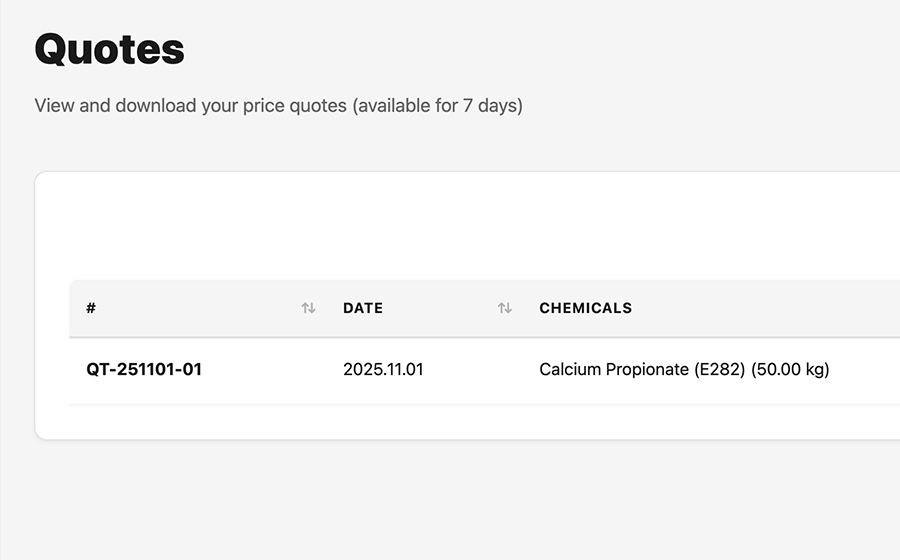
Task: Click the DATE column header label
Action: (363, 308)
